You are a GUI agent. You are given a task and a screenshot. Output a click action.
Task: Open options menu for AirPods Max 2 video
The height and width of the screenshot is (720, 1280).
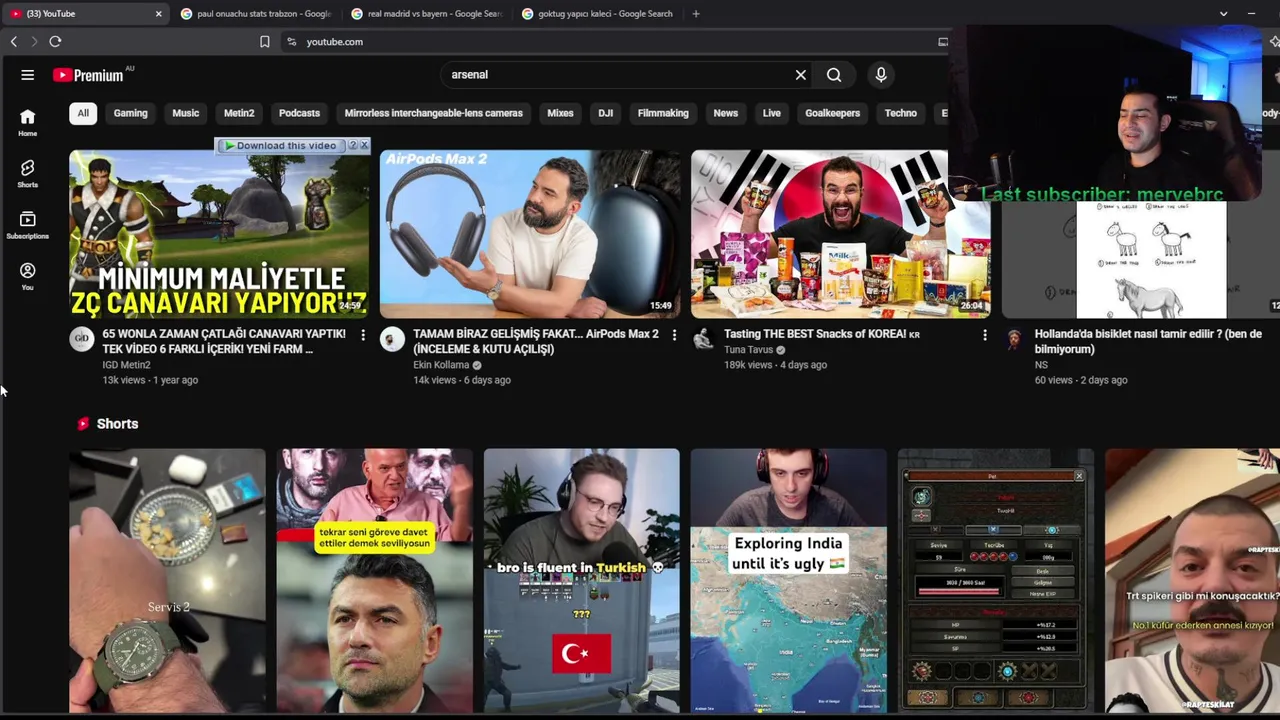click(674, 335)
